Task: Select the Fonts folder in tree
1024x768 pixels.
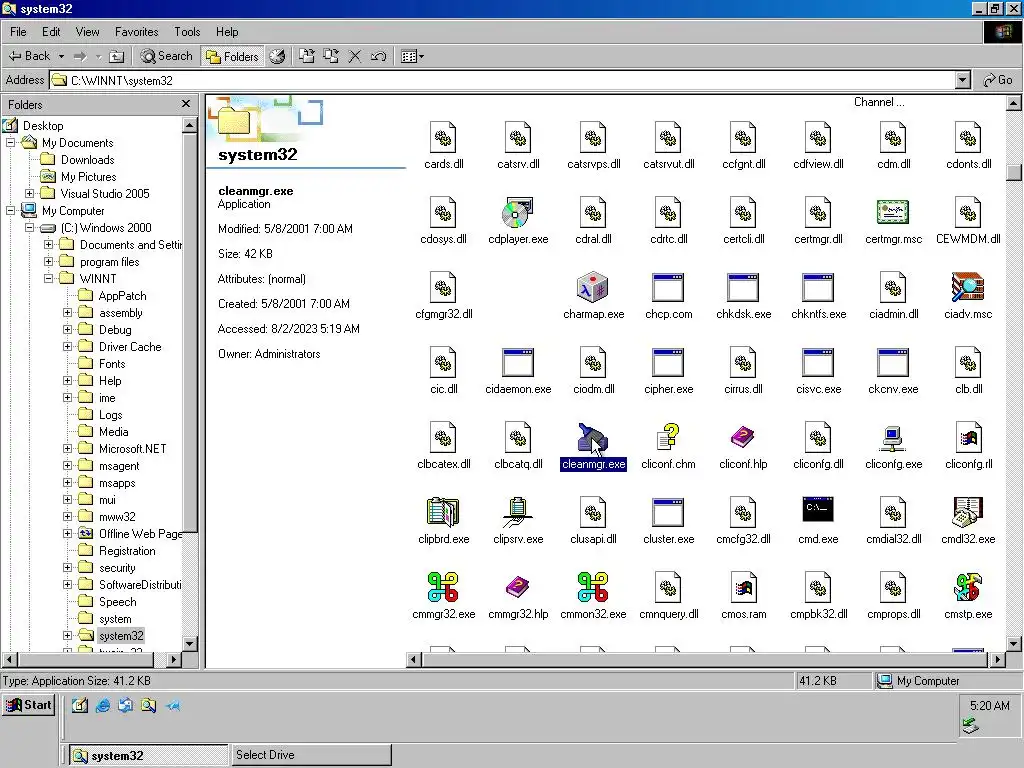Action: [x=112, y=364]
